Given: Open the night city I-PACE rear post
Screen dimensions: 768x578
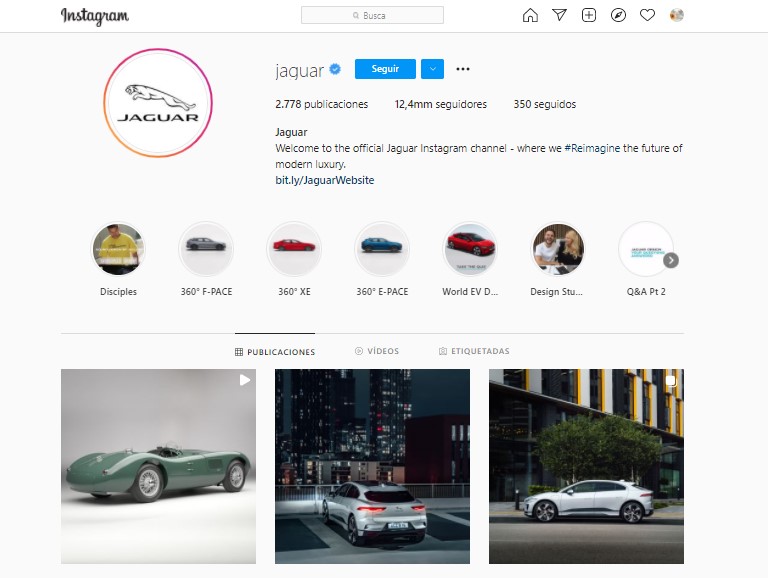Looking at the screenshot, I should coord(372,466).
